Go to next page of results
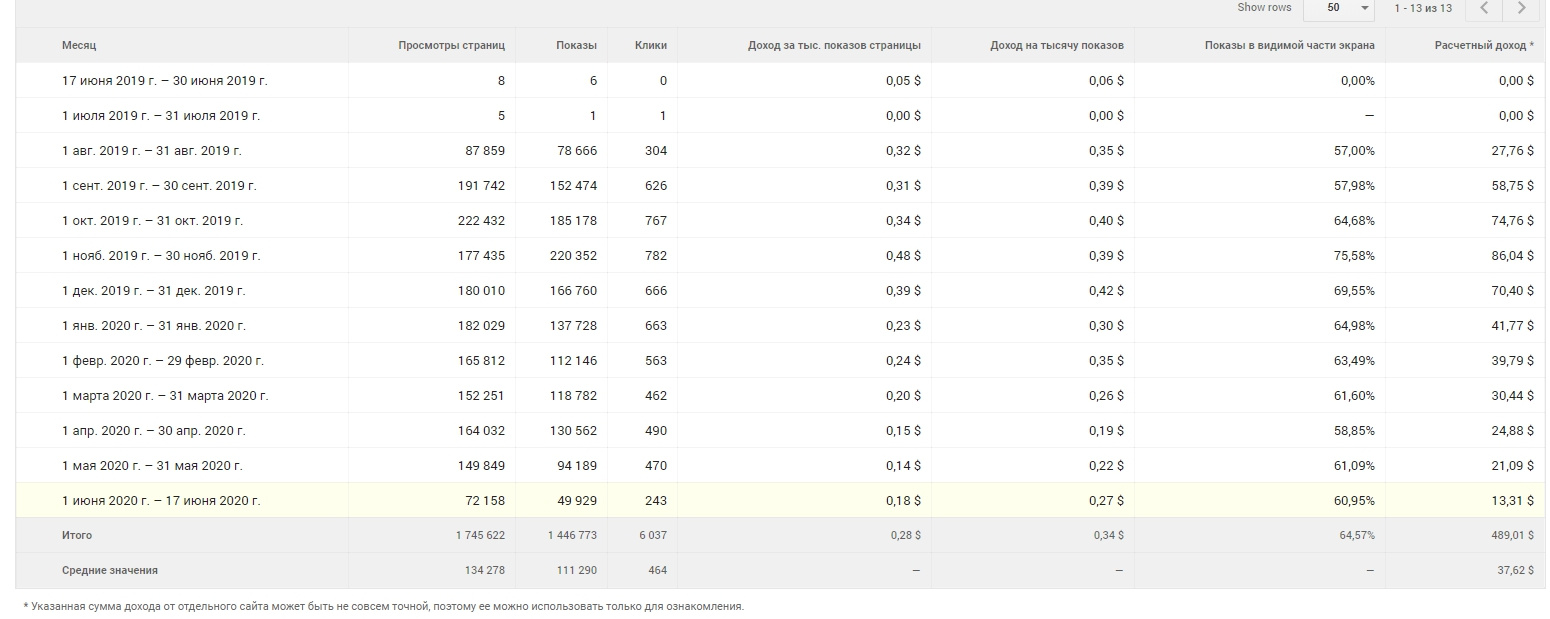The width and height of the screenshot is (1550, 619). click(x=1522, y=8)
